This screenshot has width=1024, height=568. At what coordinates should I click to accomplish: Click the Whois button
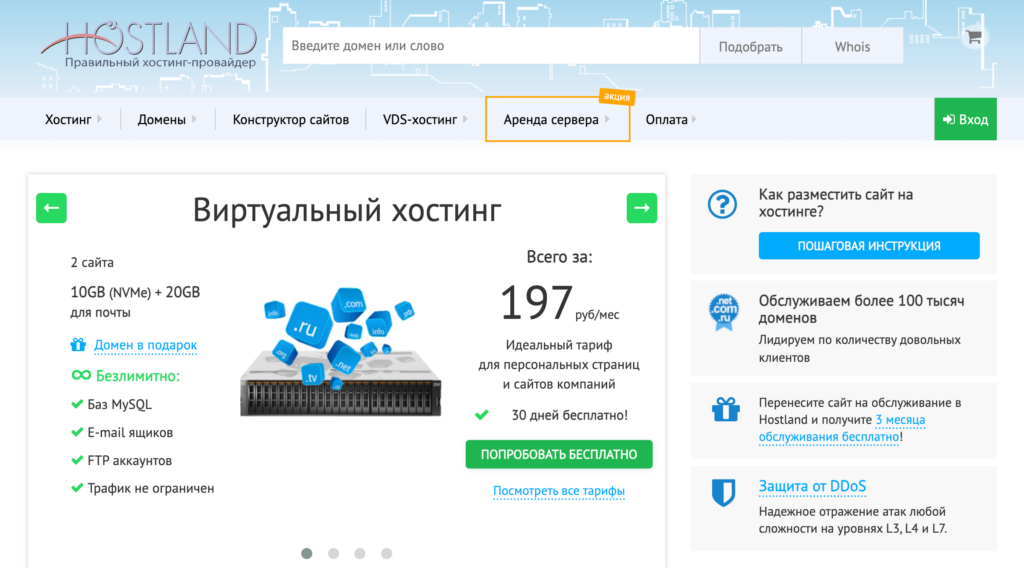852,46
